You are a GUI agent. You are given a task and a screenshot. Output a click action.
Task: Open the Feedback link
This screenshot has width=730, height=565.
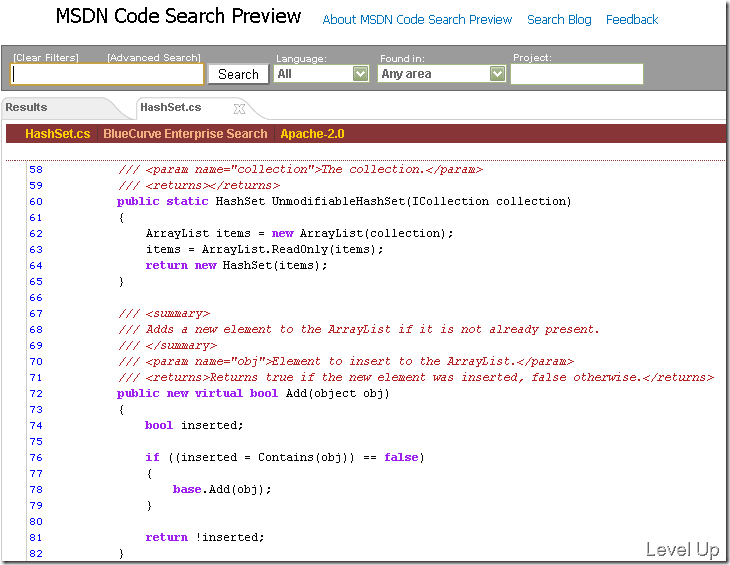point(632,20)
